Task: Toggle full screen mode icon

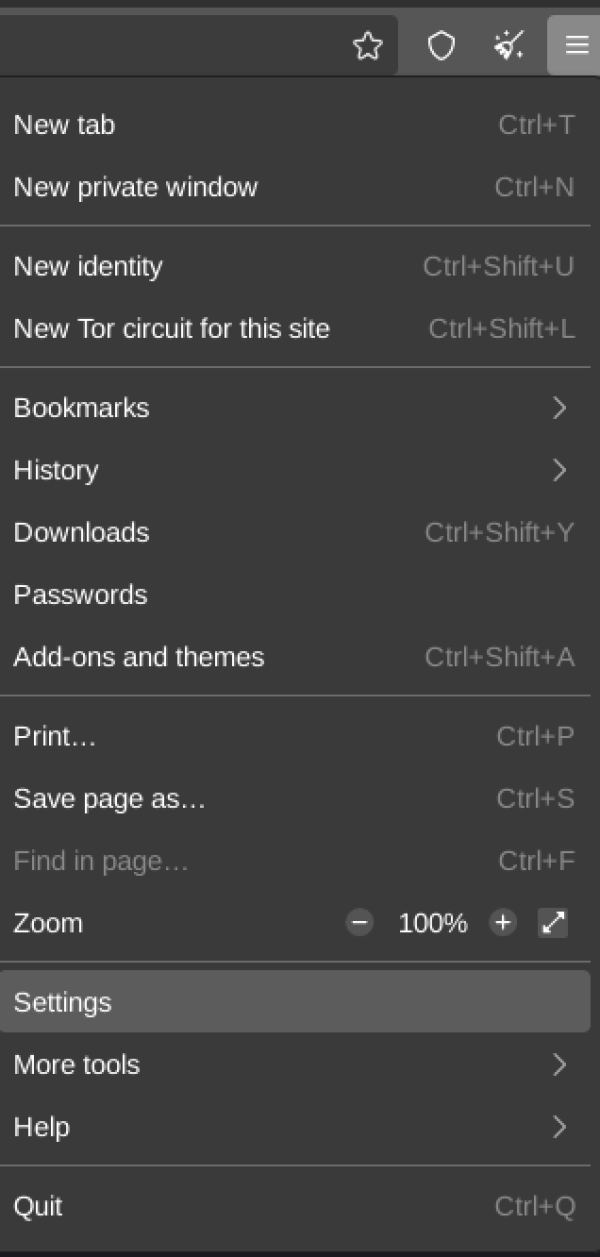Action: pos(553,923)
